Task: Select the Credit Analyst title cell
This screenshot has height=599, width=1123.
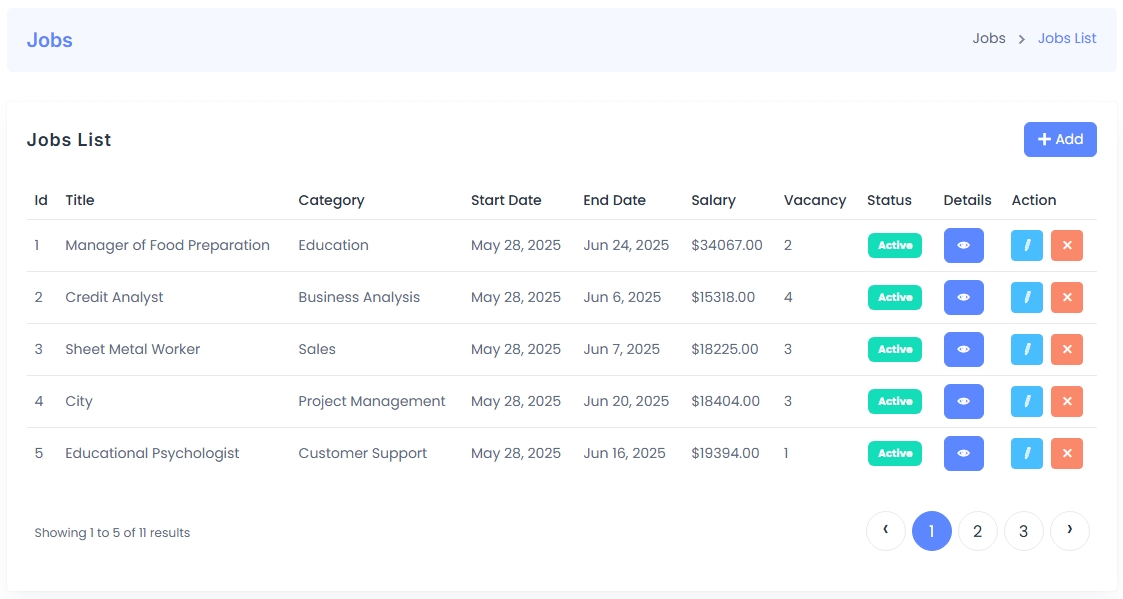Action: point(114,297)
